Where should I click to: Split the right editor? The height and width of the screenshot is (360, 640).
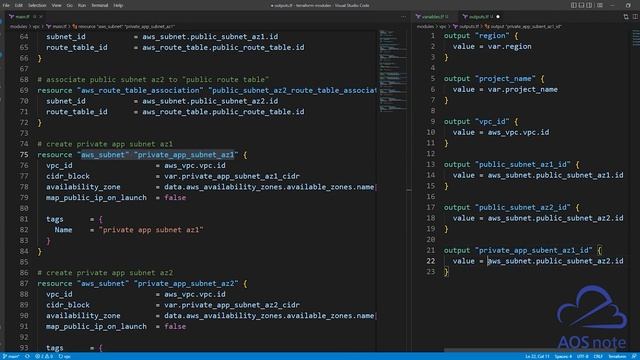point(635,17)
